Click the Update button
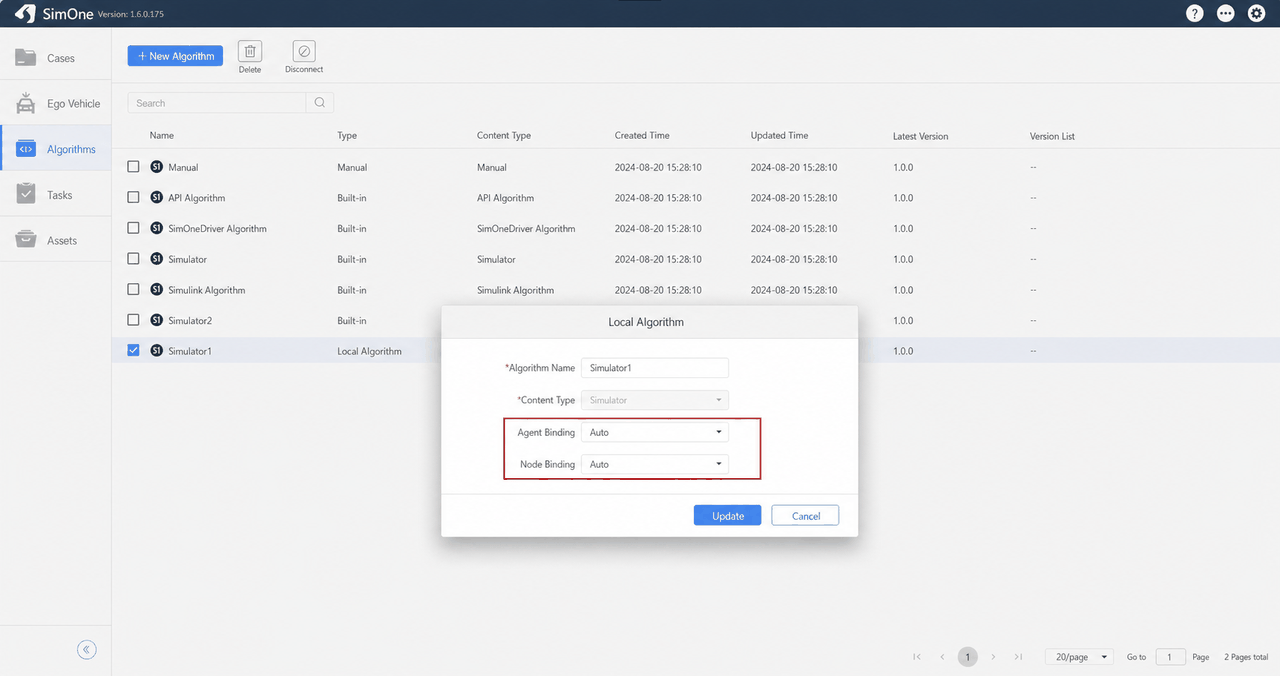This screenshot has height=676, width=1280. 728,516
